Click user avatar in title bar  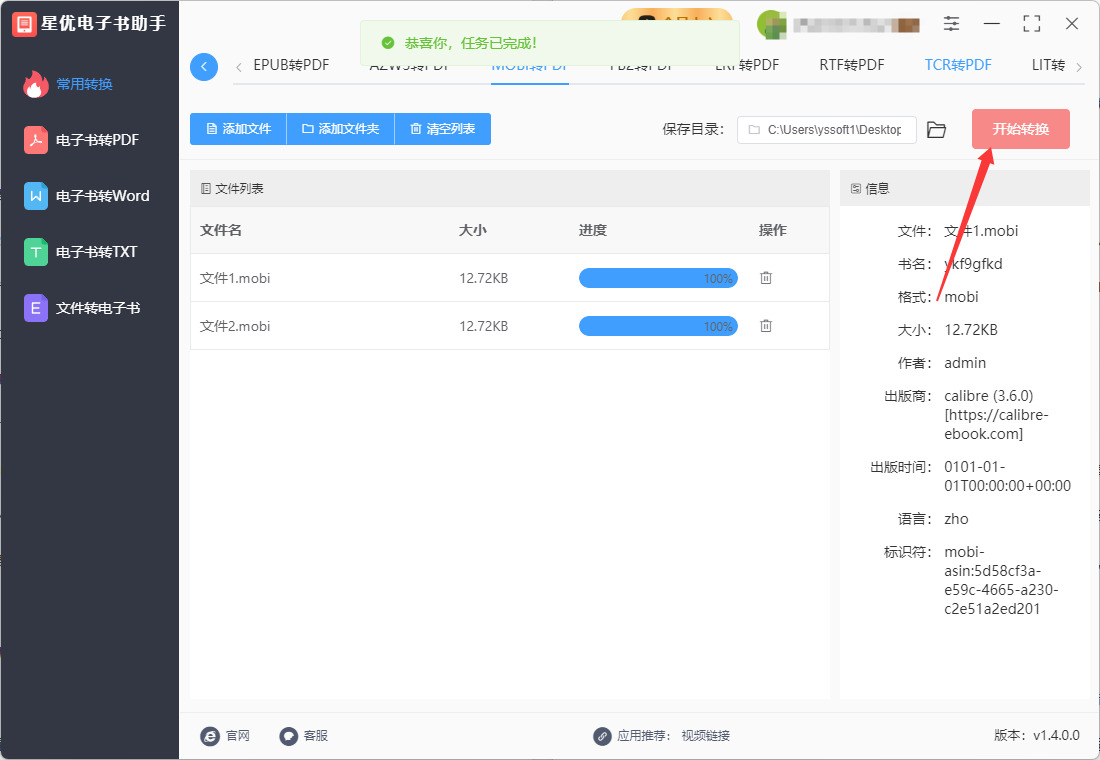(772, 25)
